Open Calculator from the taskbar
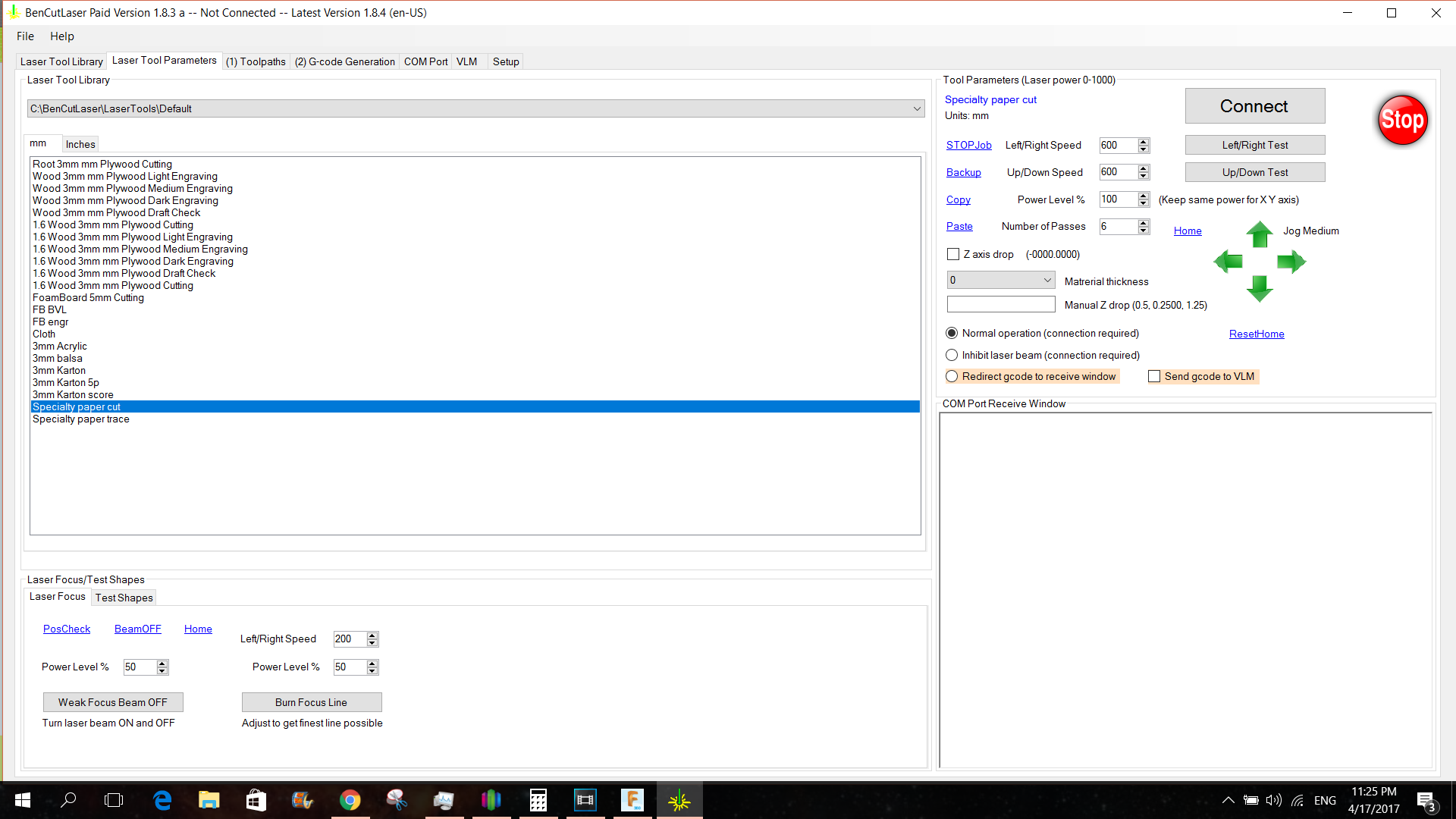 point(538,799)
